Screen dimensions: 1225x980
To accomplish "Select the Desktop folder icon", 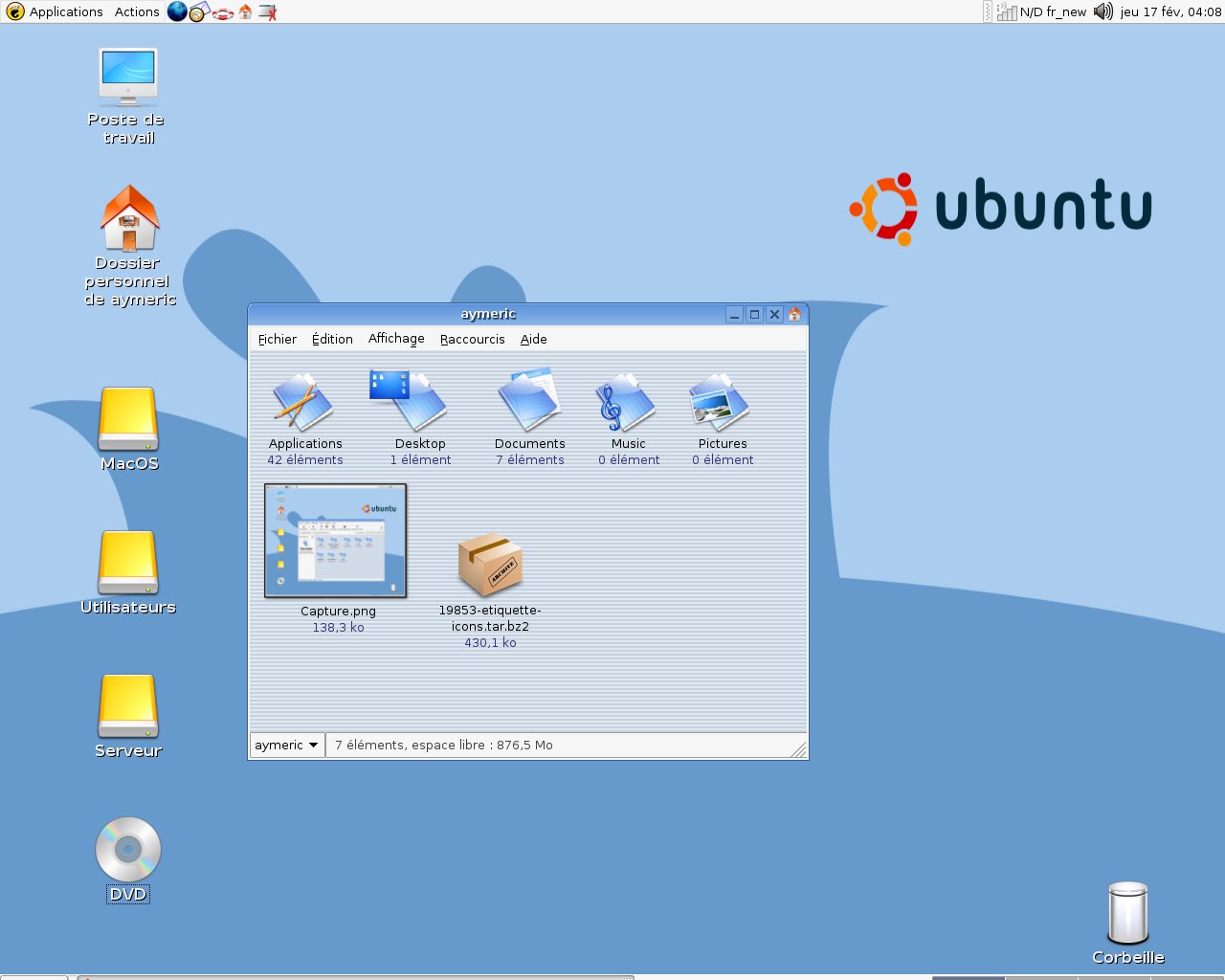I will pos(410,400).
